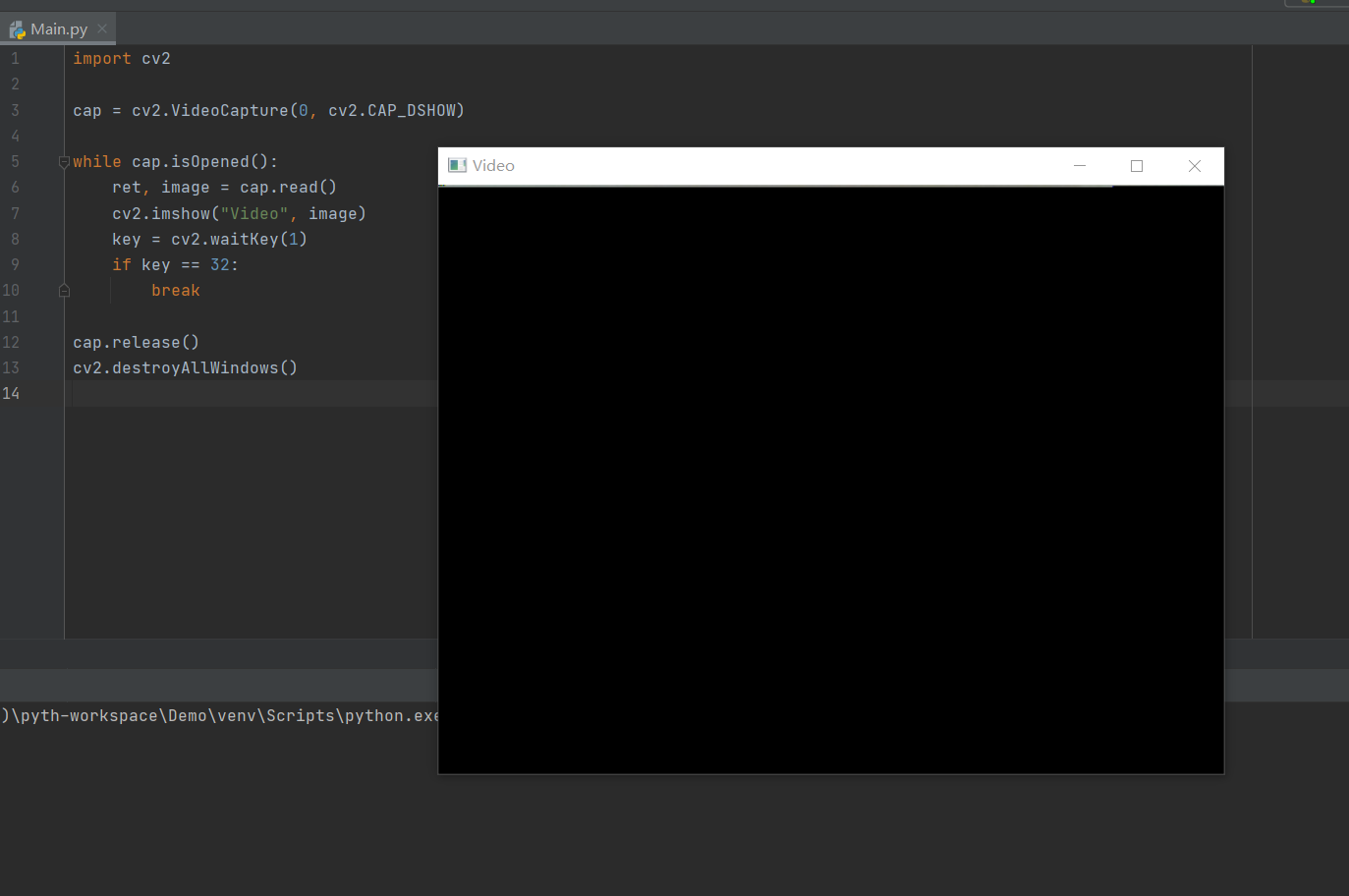Place cursor on empty line 14
The width and height of the screenshot is (1349, 896).
(253, 394)
